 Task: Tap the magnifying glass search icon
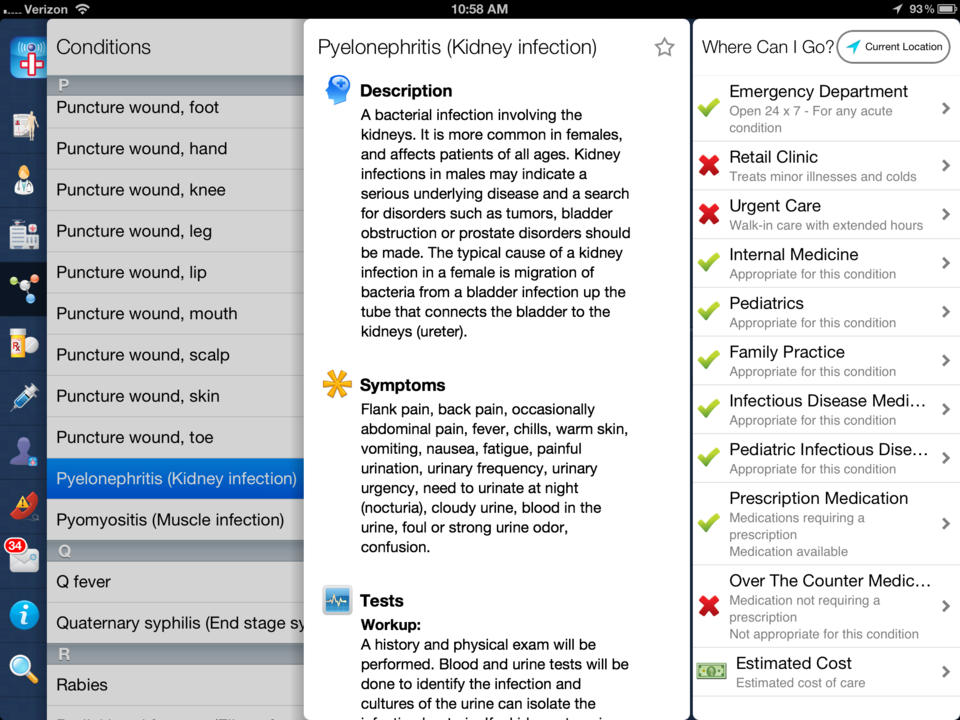pos(23,668)
